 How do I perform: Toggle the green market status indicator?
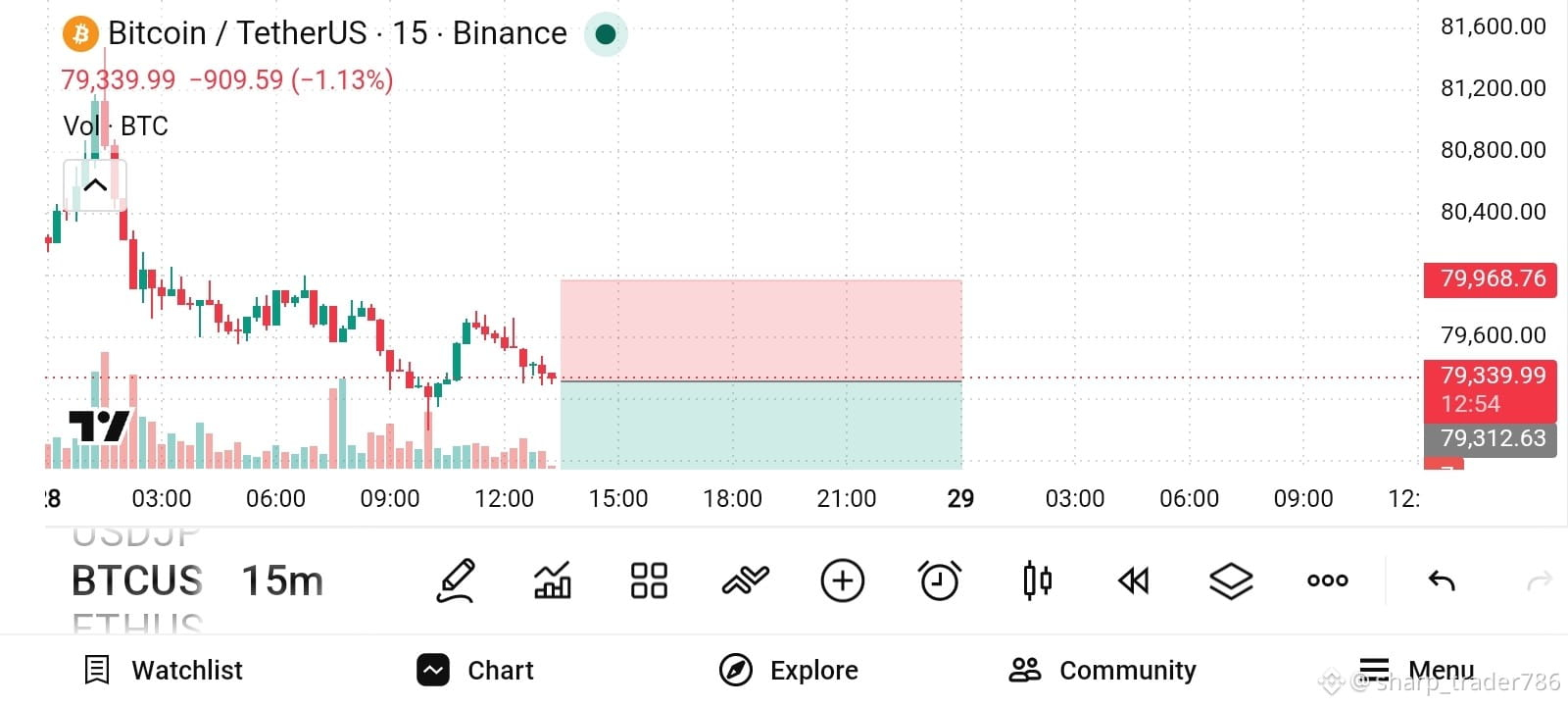[x=606, y=34]
